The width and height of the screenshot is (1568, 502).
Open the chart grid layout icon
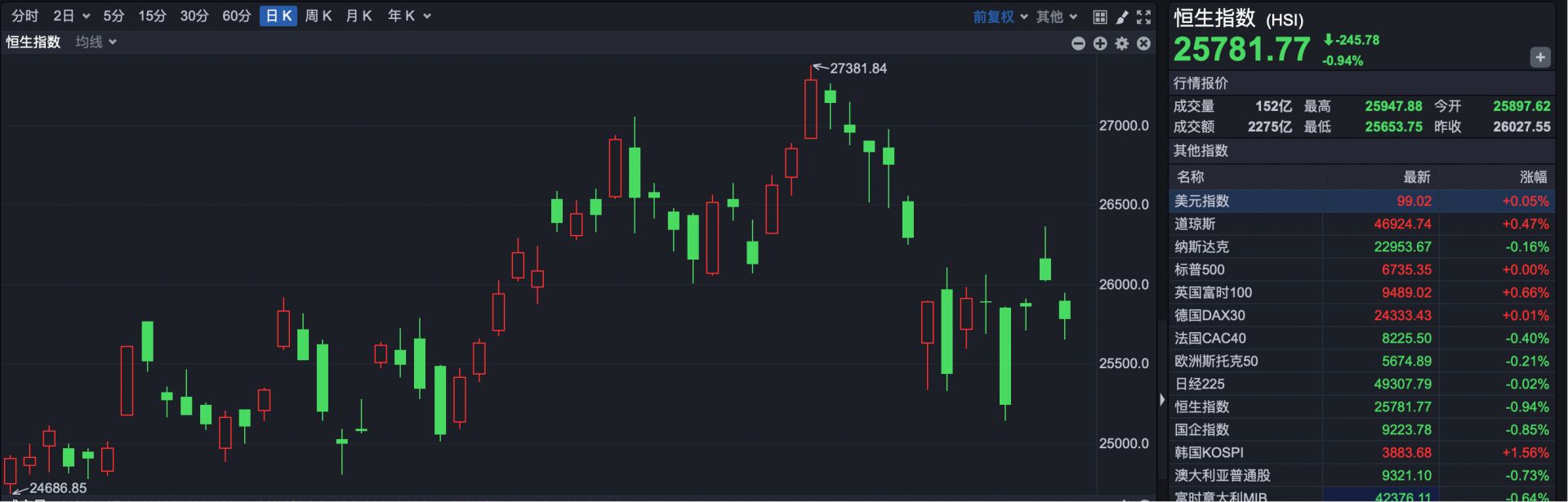1100,16
